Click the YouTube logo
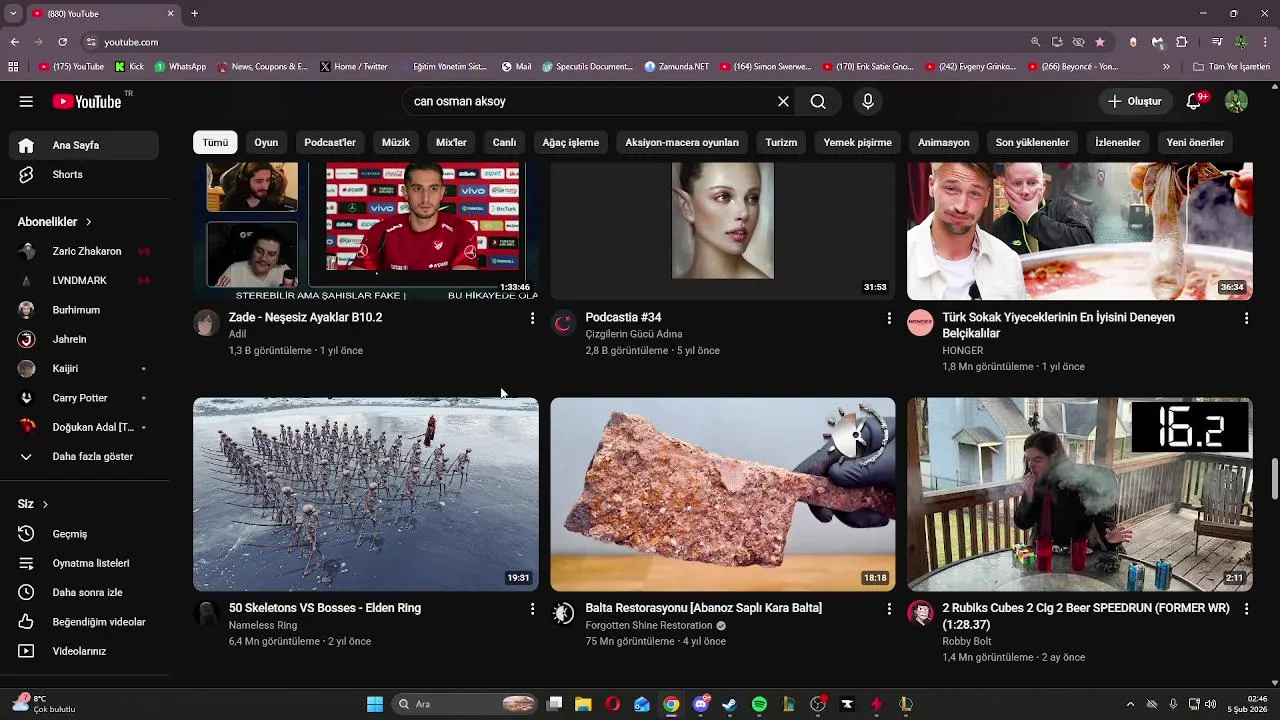The width and height of the screenshot is (1280, 720). point(87,101)
